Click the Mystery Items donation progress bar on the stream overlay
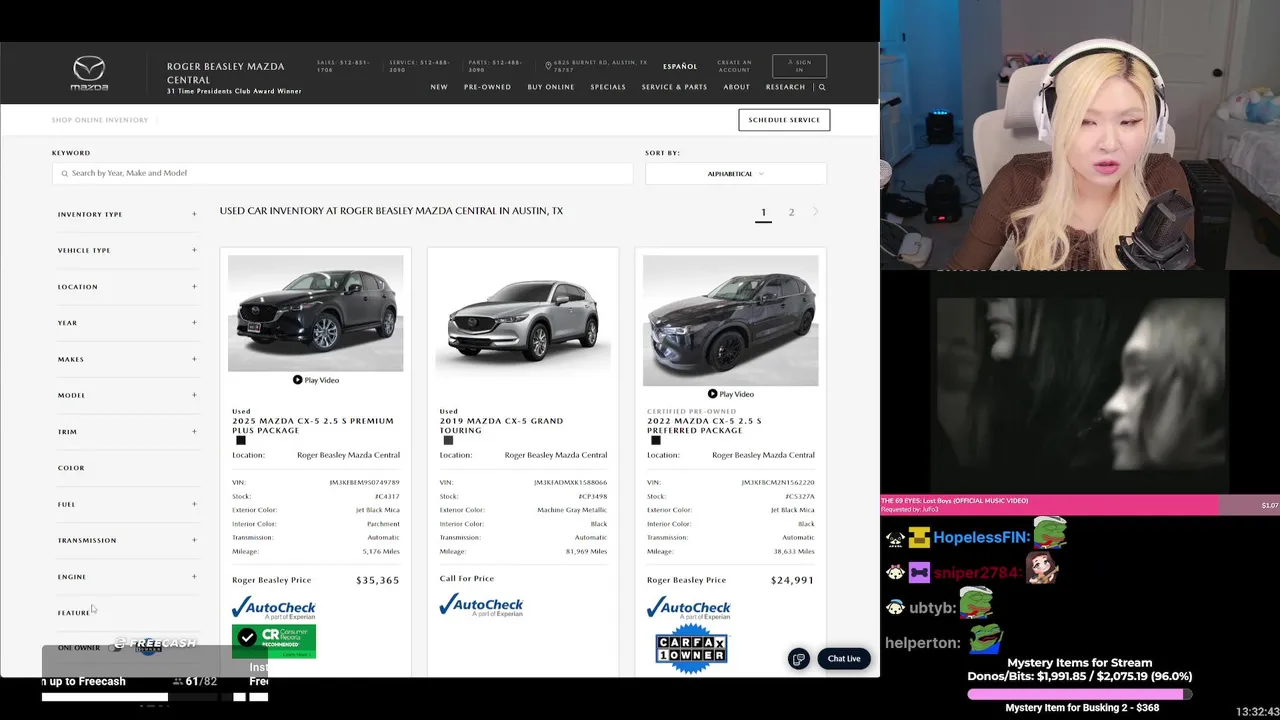Image resolution: width=1280 pixels, height=720 pixels. tap(1079, 693)
